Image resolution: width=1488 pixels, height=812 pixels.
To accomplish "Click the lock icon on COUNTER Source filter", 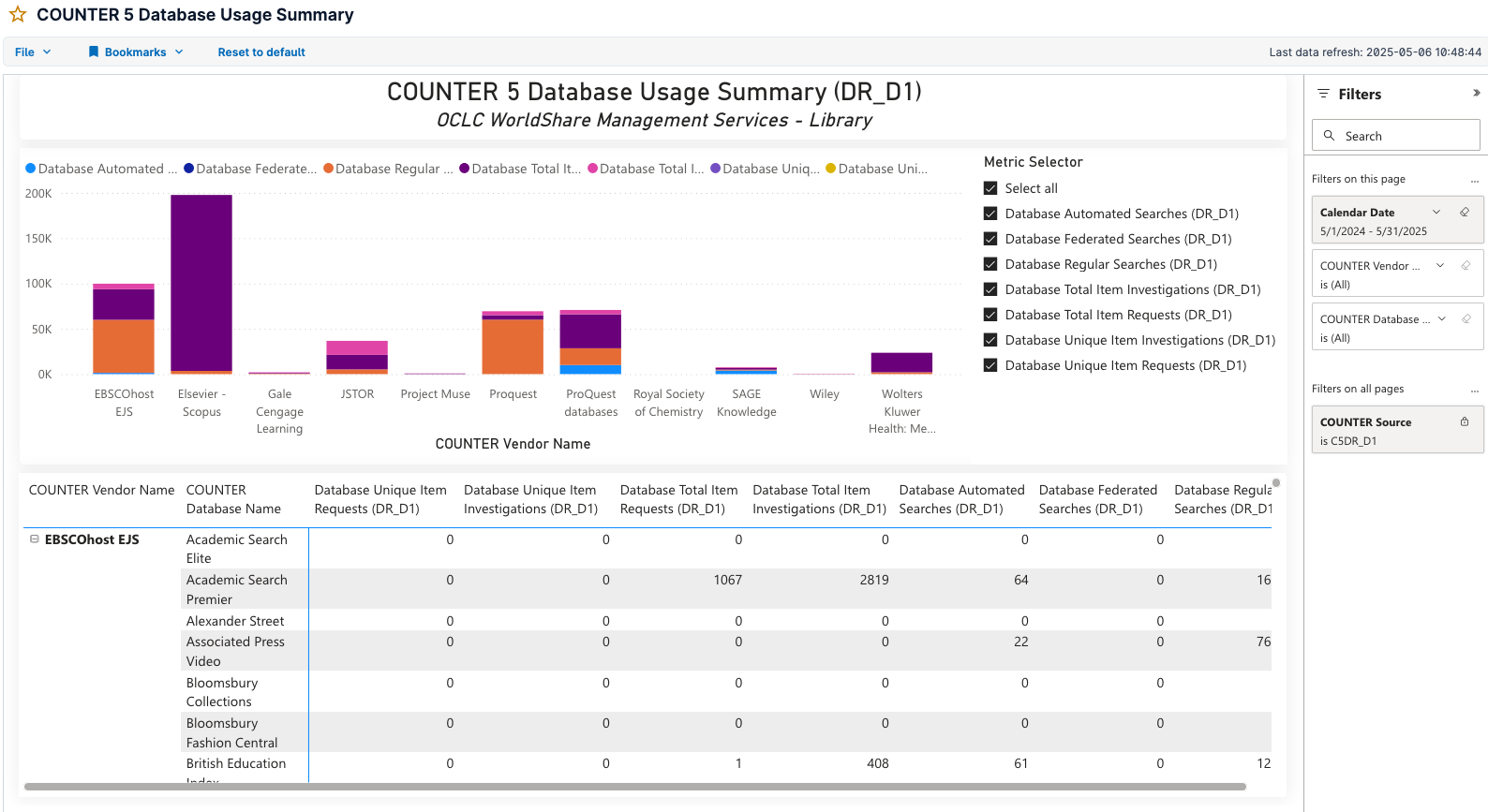I will (x=1465, y=422).
